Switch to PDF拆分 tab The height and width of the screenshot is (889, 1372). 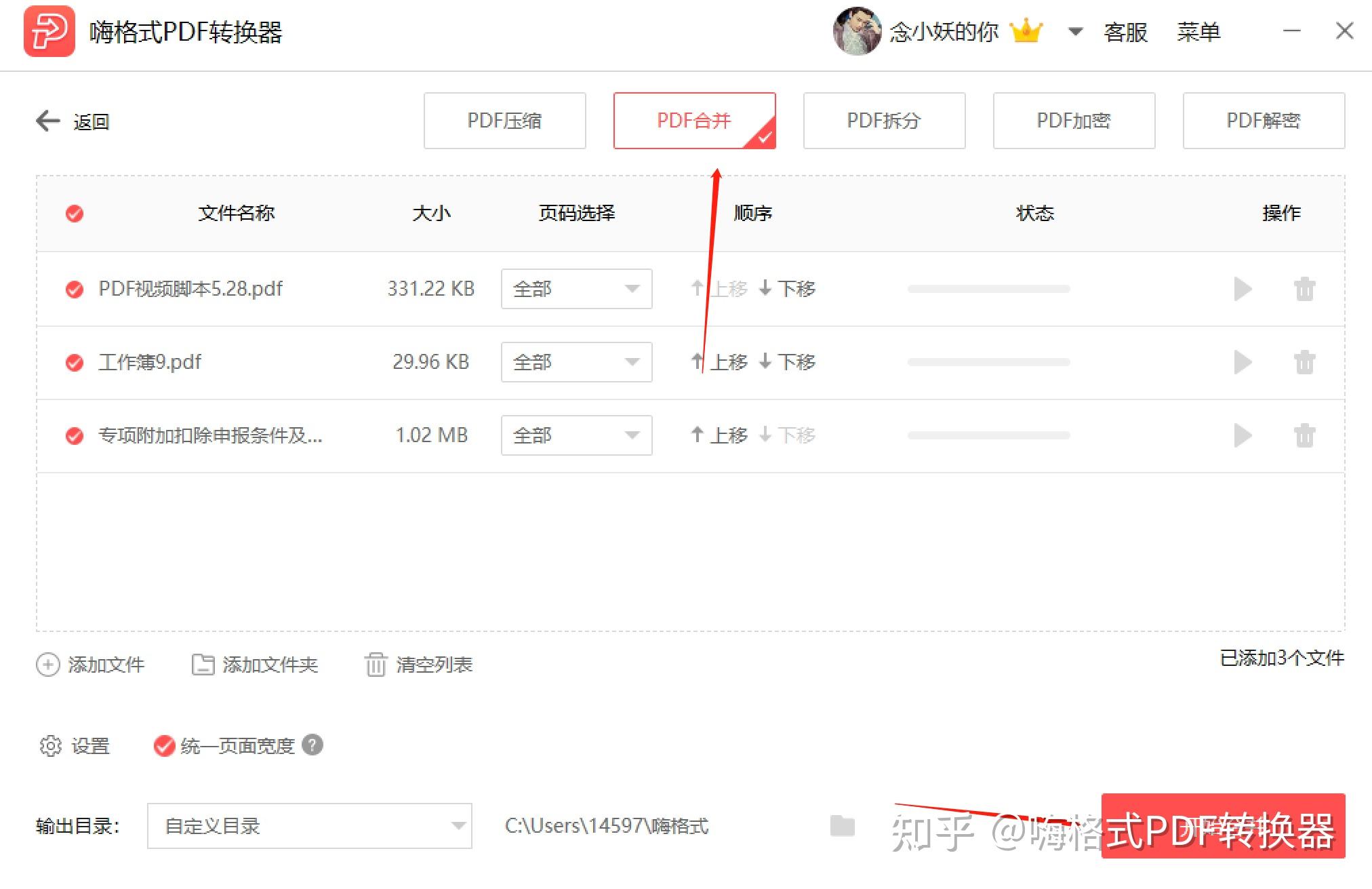click(x=885, y=121)
